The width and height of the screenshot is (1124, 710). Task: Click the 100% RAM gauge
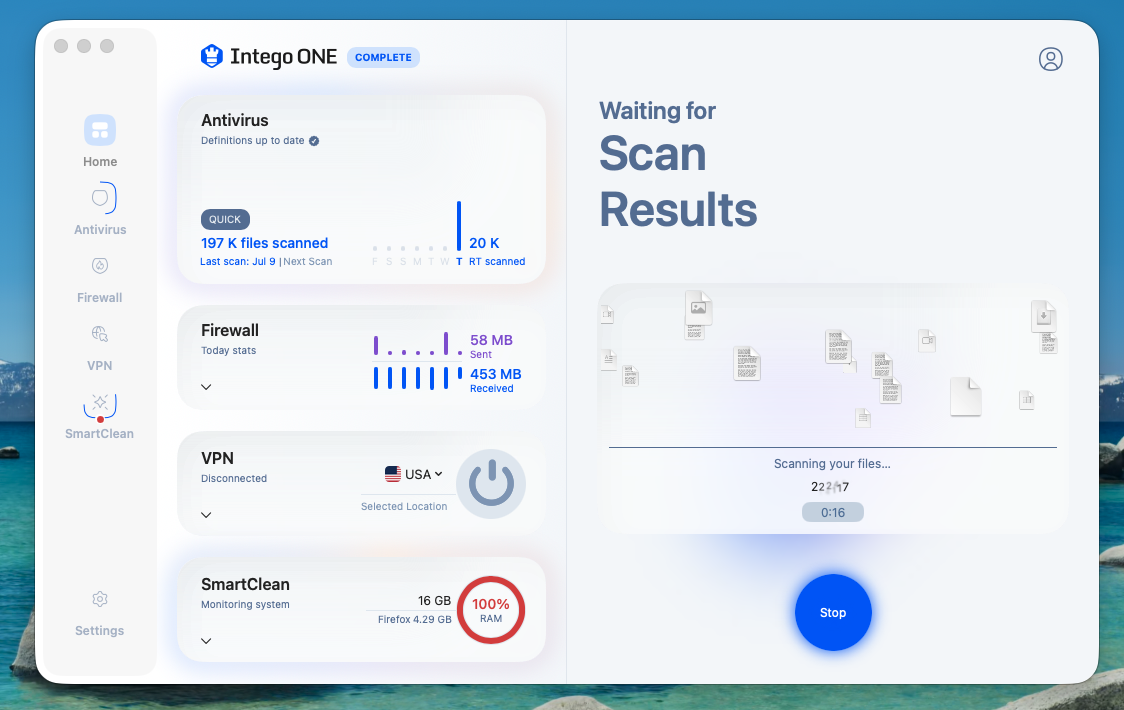click(491, 610)
